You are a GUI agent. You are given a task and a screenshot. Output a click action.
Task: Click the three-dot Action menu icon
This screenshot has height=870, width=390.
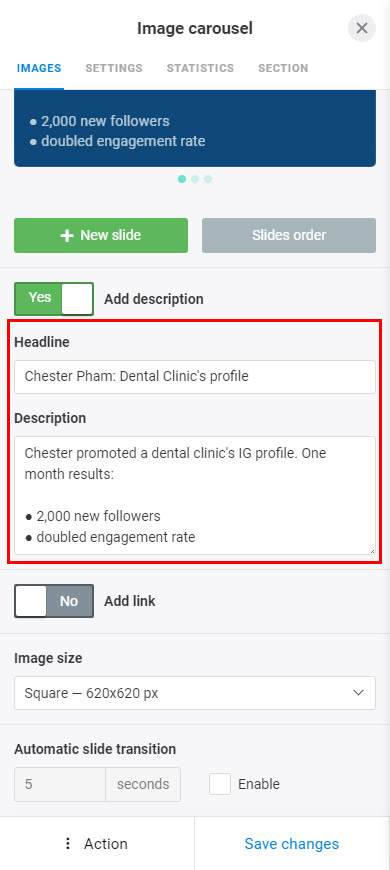tap(68, 843)
